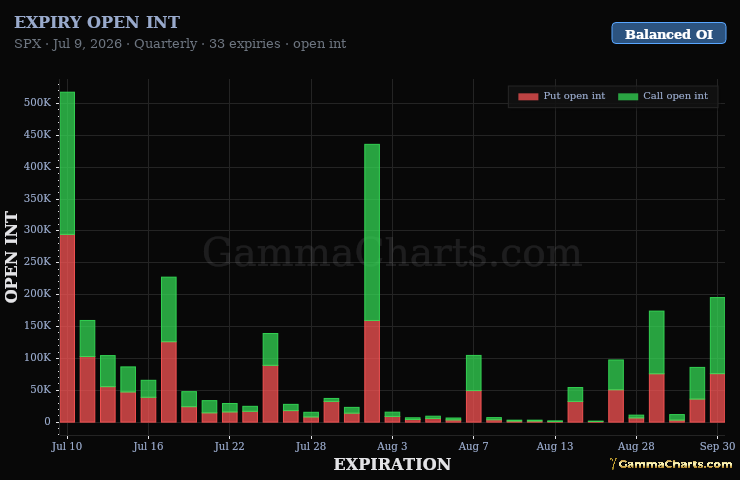Select the green call segment of the Sep 30 bar
Screen dimensions: 740x480
pyautogui.click(x=717, y=336)
